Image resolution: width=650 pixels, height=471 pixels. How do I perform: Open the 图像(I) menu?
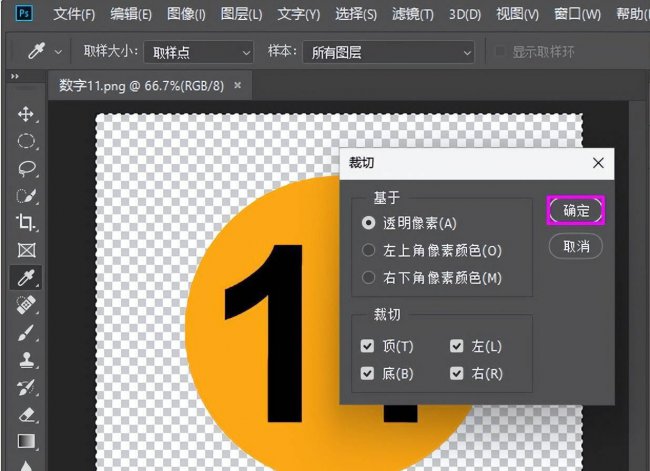(186, 15)
